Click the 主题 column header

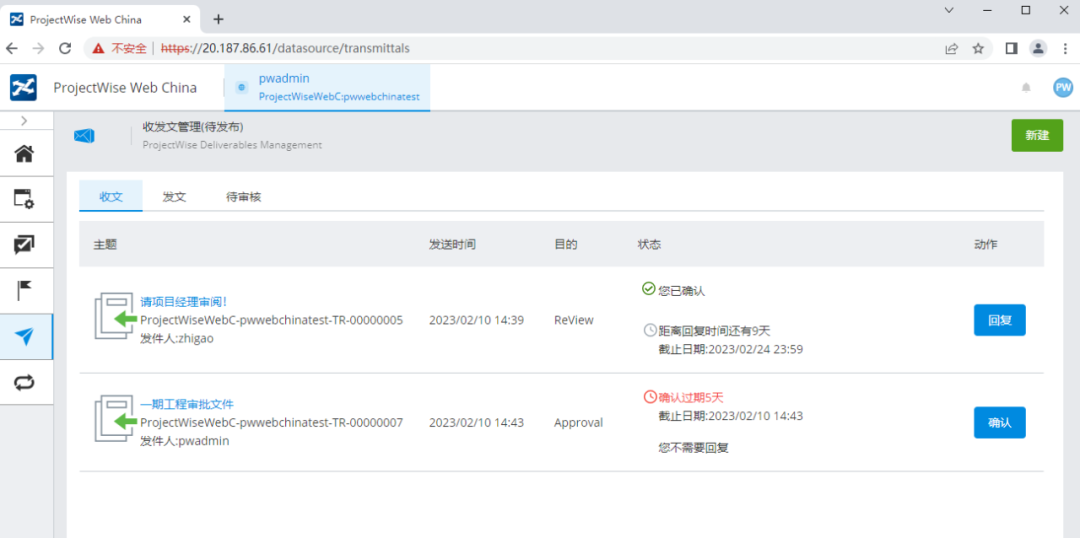105,245
